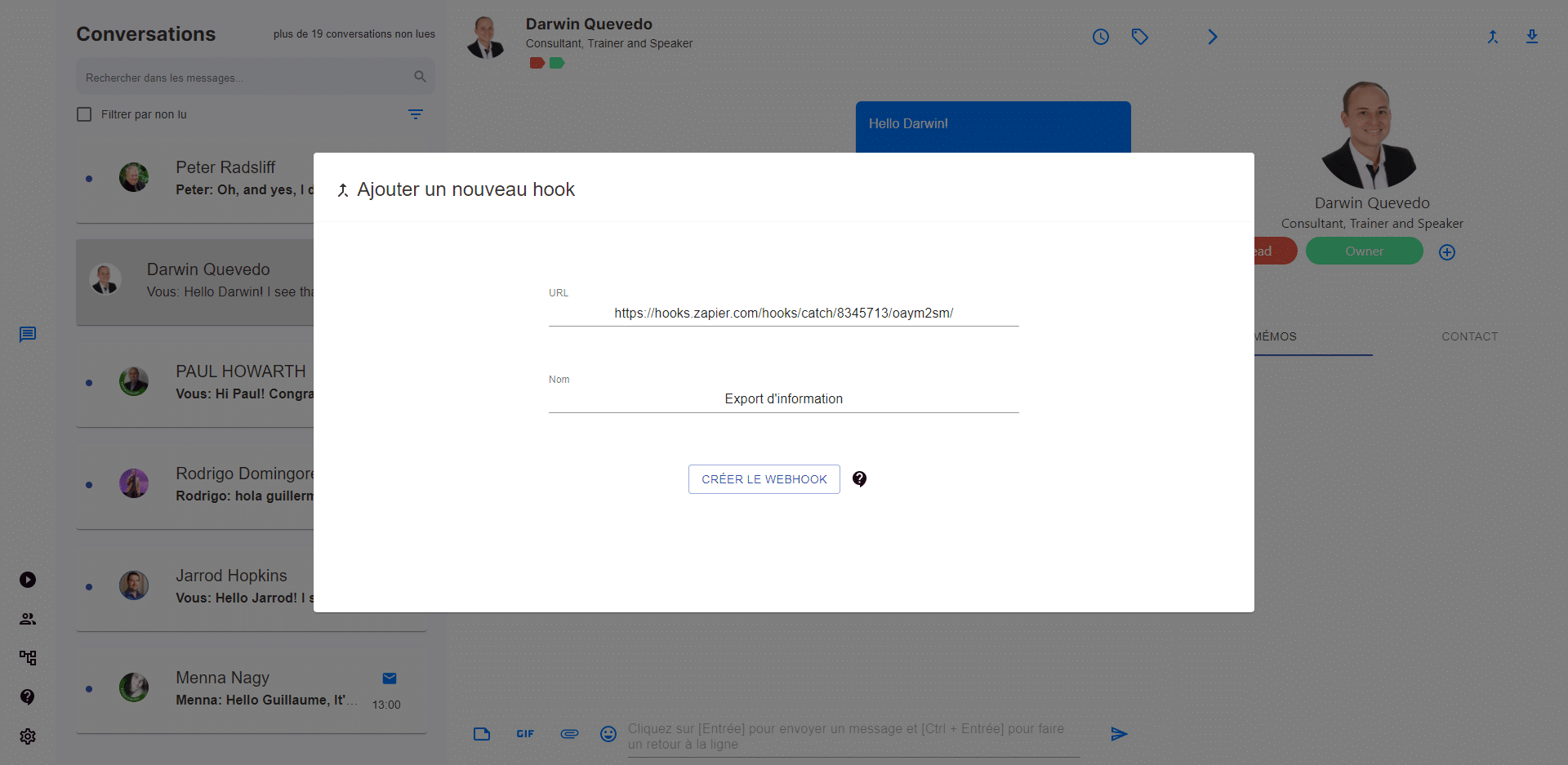Viewport: 1568px width, 765px height.
Task: Expand the right chevron arrow in header
Action: point(1213,37)
